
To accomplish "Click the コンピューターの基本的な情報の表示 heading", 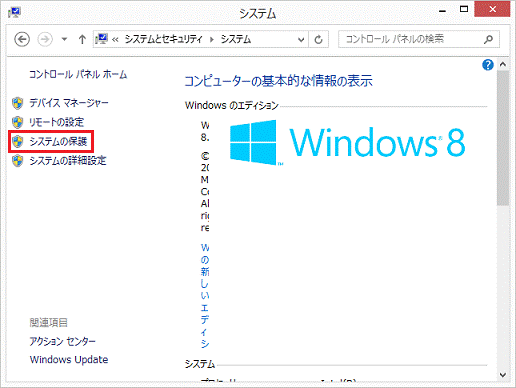I will point(278,81).
